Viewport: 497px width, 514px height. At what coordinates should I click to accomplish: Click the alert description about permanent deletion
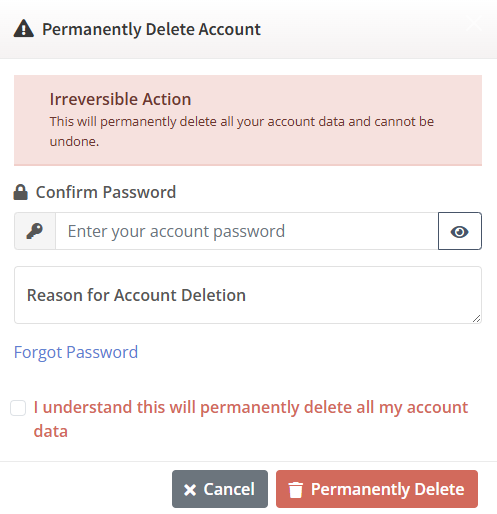pyautogui.click(x=242, y=131)
